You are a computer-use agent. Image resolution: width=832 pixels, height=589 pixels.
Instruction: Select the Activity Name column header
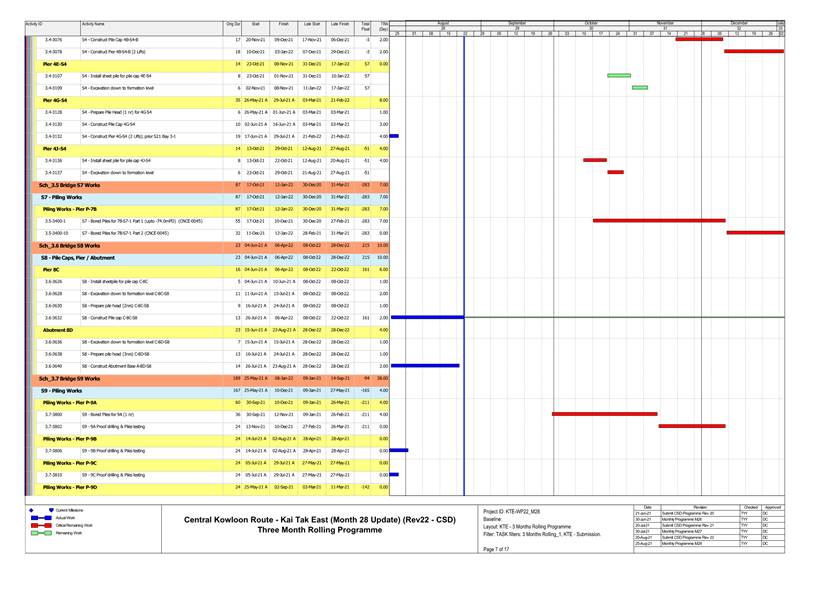(94, 23)
